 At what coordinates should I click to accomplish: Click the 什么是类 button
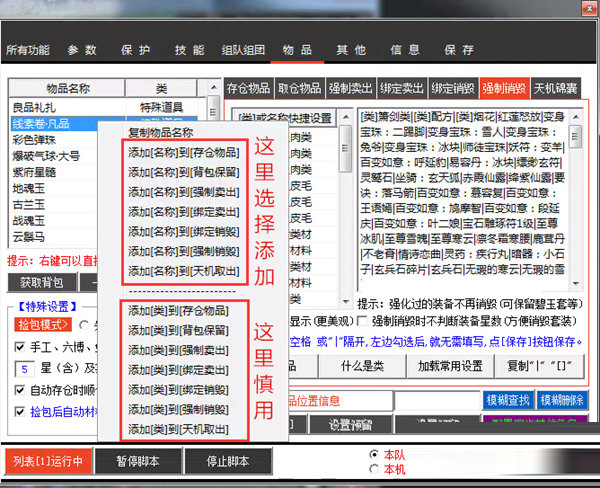click(362, 366)
